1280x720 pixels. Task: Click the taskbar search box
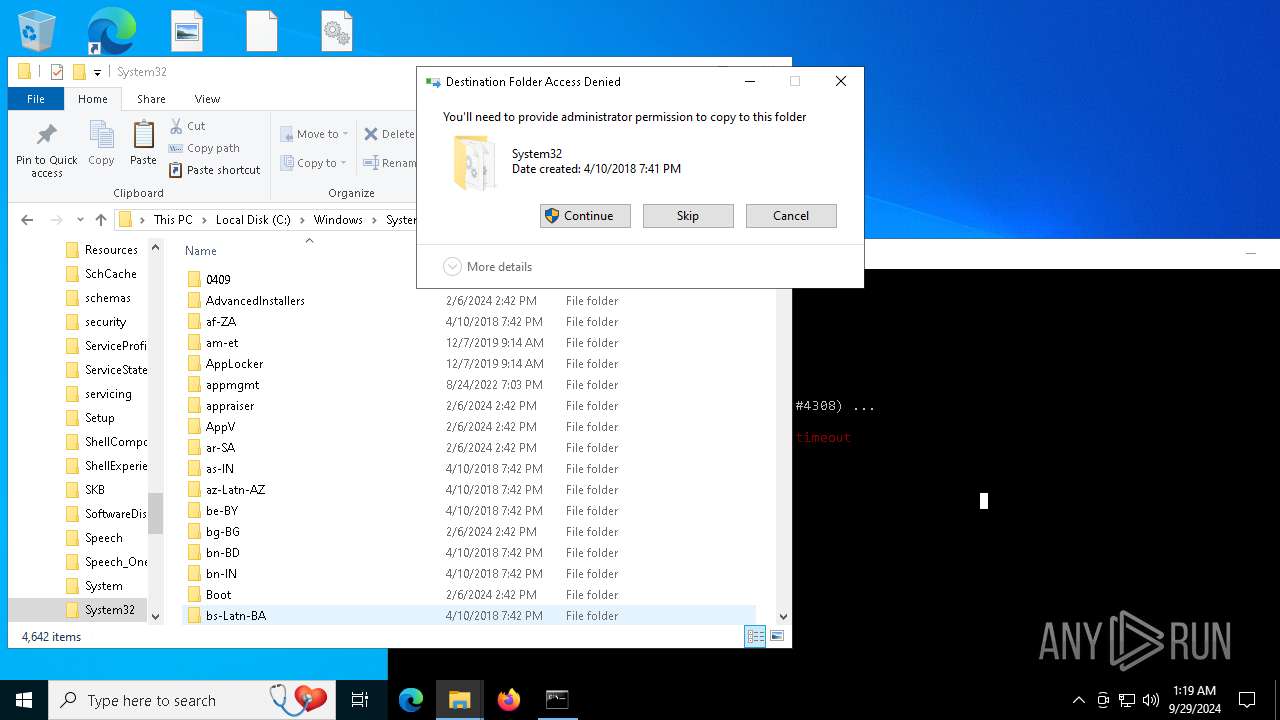(x=190, y=700)
